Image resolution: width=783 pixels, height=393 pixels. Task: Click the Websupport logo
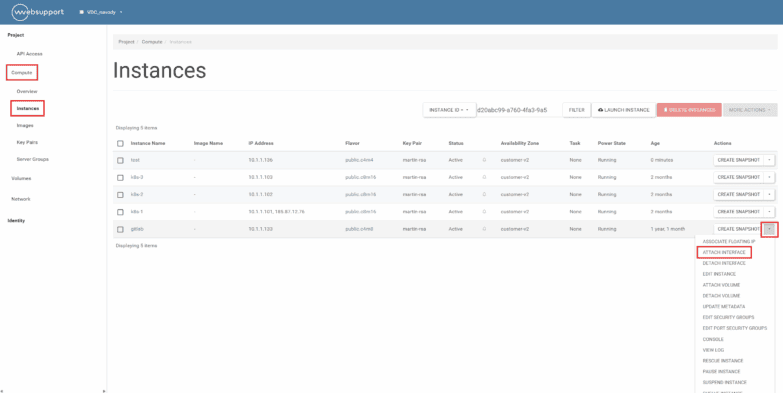click(x=38, y=12)
